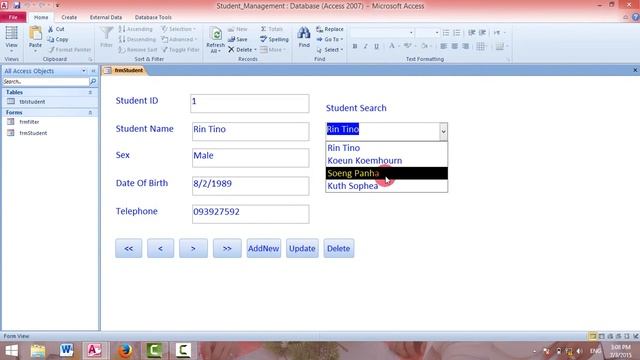Open tblstudent table in navigation pane
The height and width of the screenshot is (360, 640).
click(32, 102)
